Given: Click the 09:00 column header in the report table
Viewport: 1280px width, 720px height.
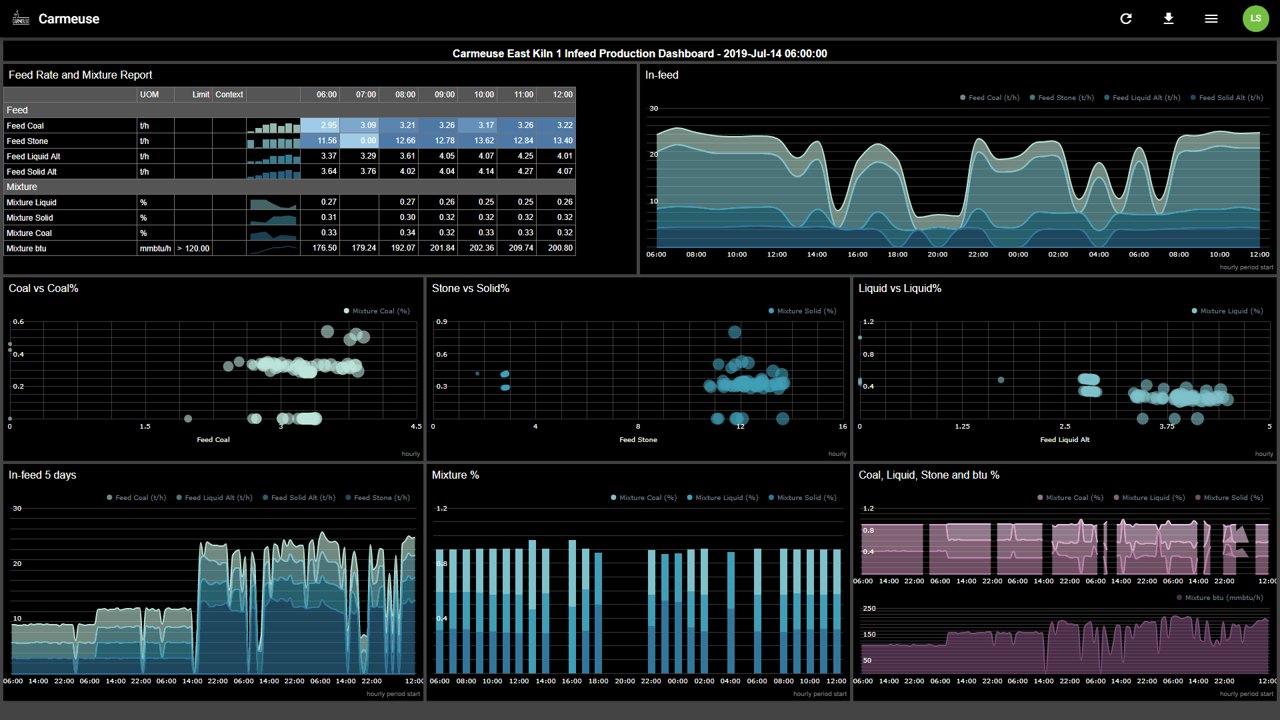Looking at the screenshot, I should click(x=438, y=95).
